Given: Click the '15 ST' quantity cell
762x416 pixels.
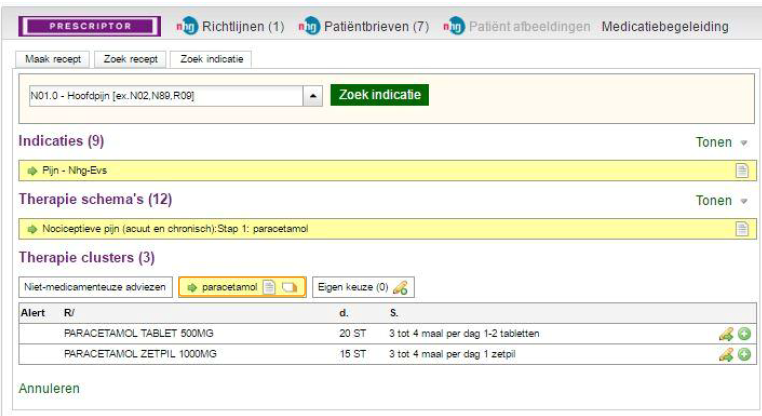Looking at the screenshot, I should point(352,354).
